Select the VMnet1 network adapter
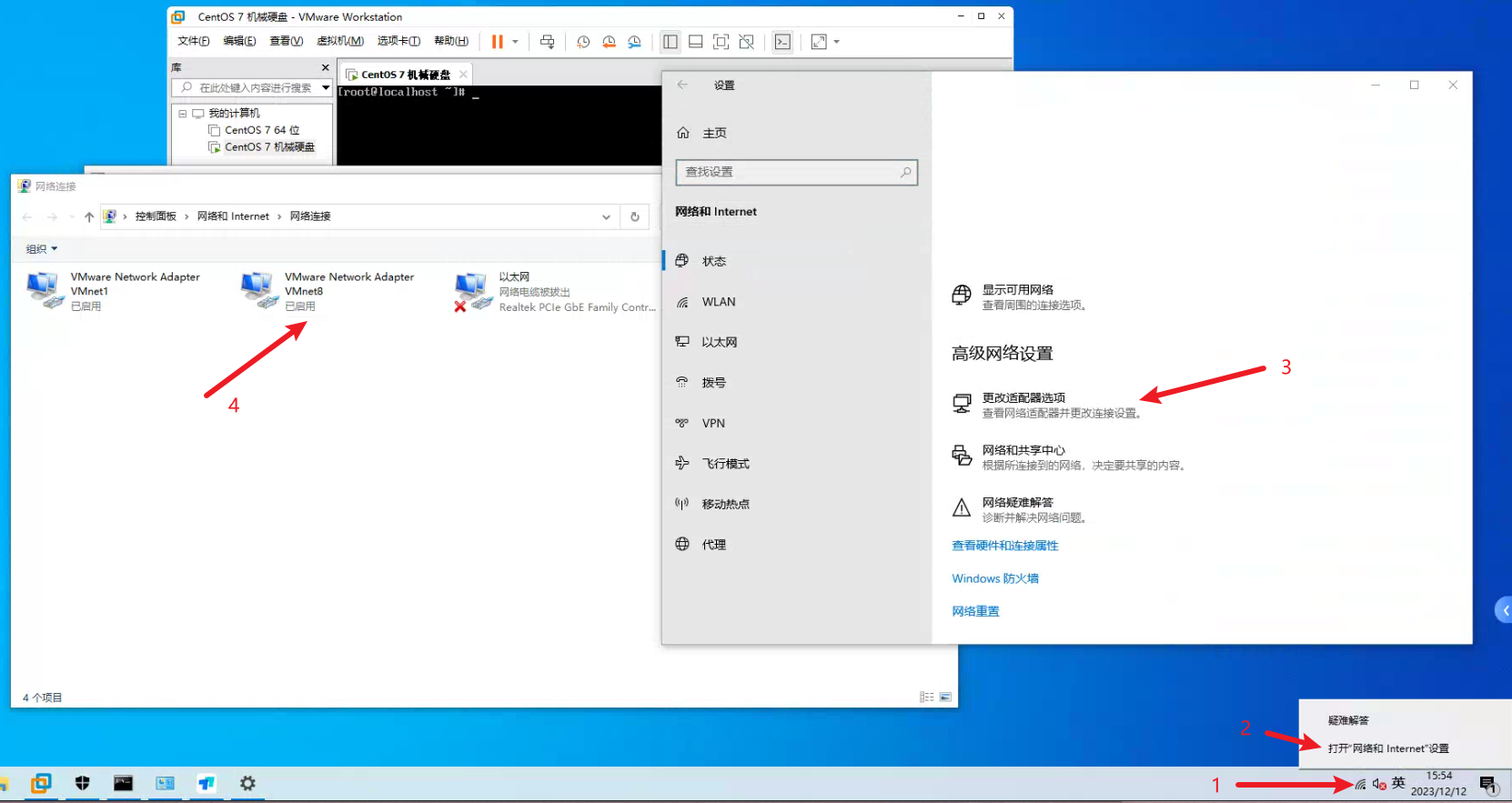1512x803 pixels. point(114,291)
